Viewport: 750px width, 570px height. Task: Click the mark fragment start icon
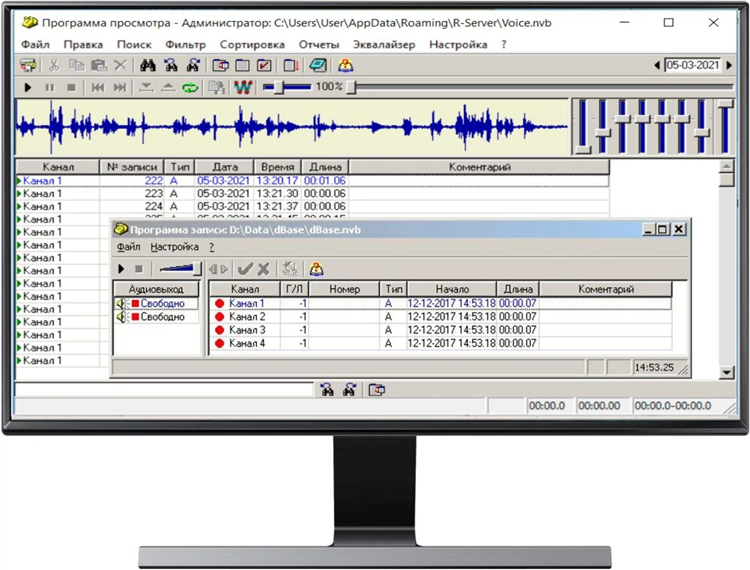coord(146,88)
